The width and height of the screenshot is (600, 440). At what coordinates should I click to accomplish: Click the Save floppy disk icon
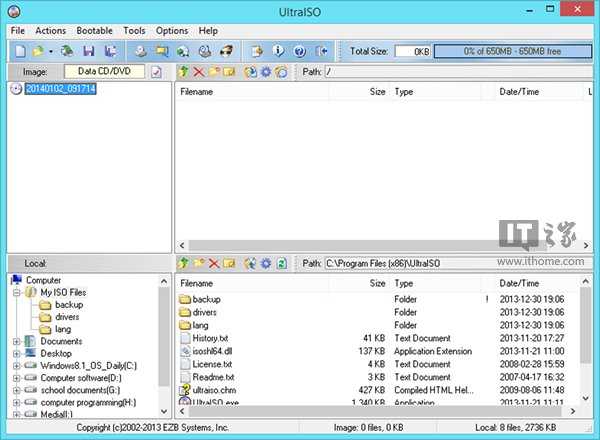click(x=89, y=51)
